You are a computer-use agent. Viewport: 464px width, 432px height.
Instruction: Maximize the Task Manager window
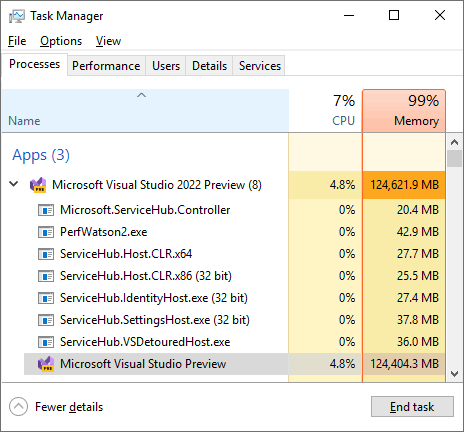tap(394, 15)
